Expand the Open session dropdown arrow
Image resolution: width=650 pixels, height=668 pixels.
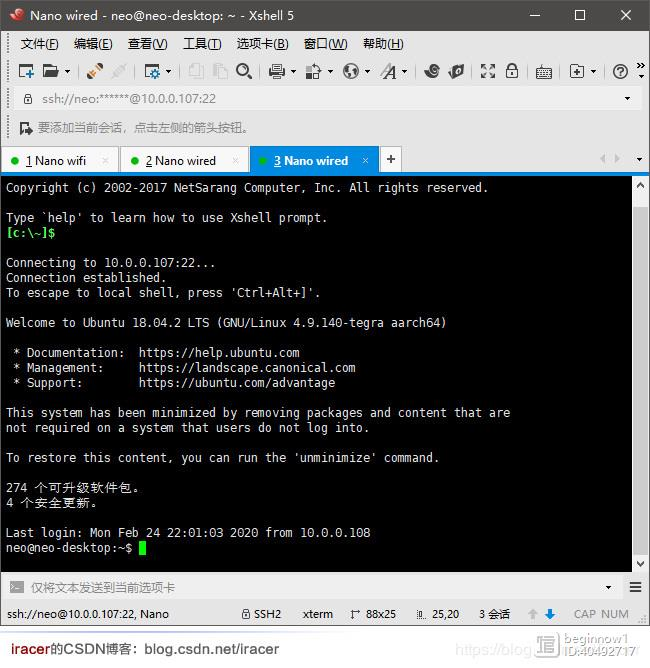tap(67, 72)
